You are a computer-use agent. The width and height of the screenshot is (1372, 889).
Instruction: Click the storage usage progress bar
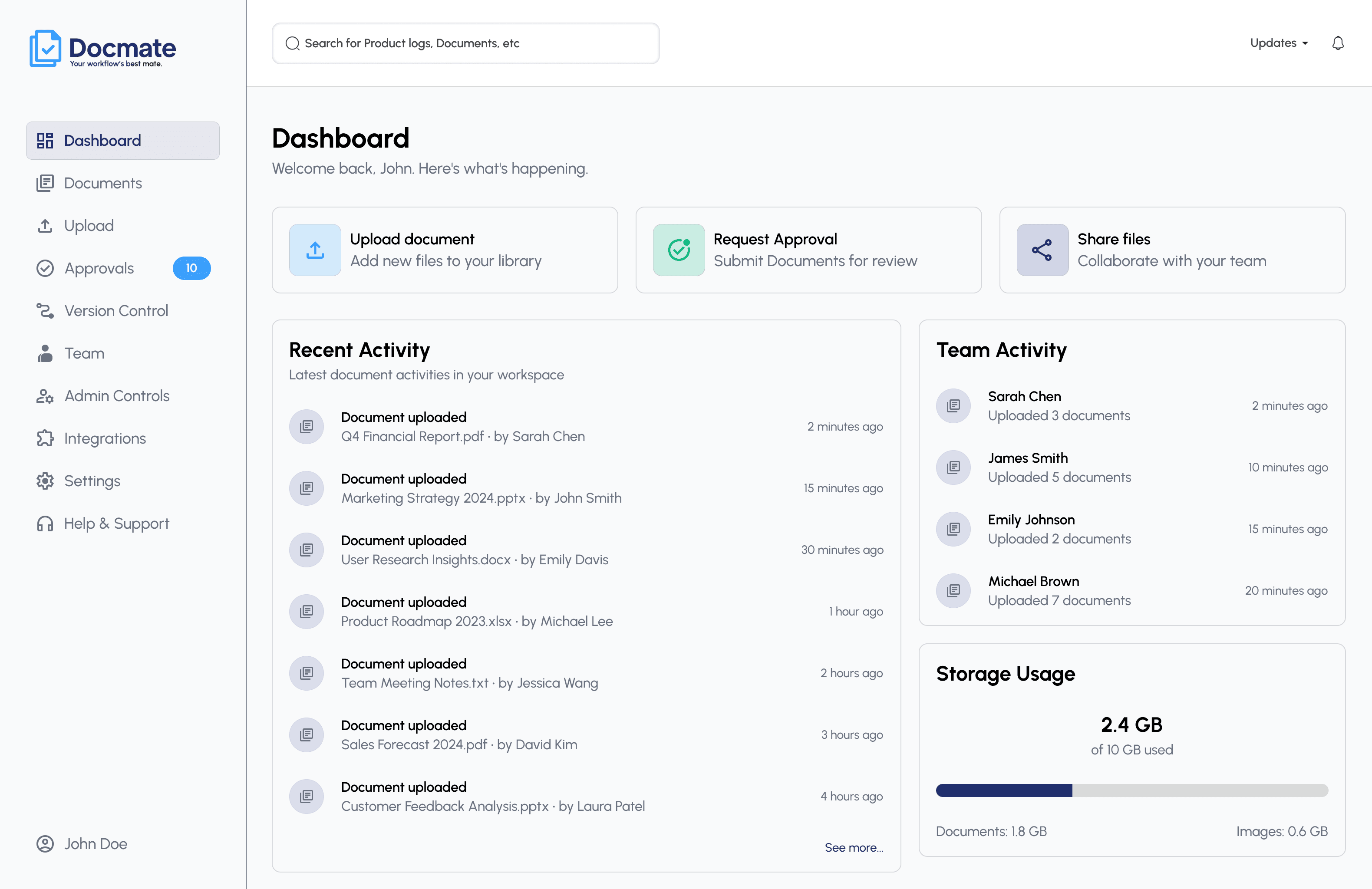click(x=1131, y=790)
